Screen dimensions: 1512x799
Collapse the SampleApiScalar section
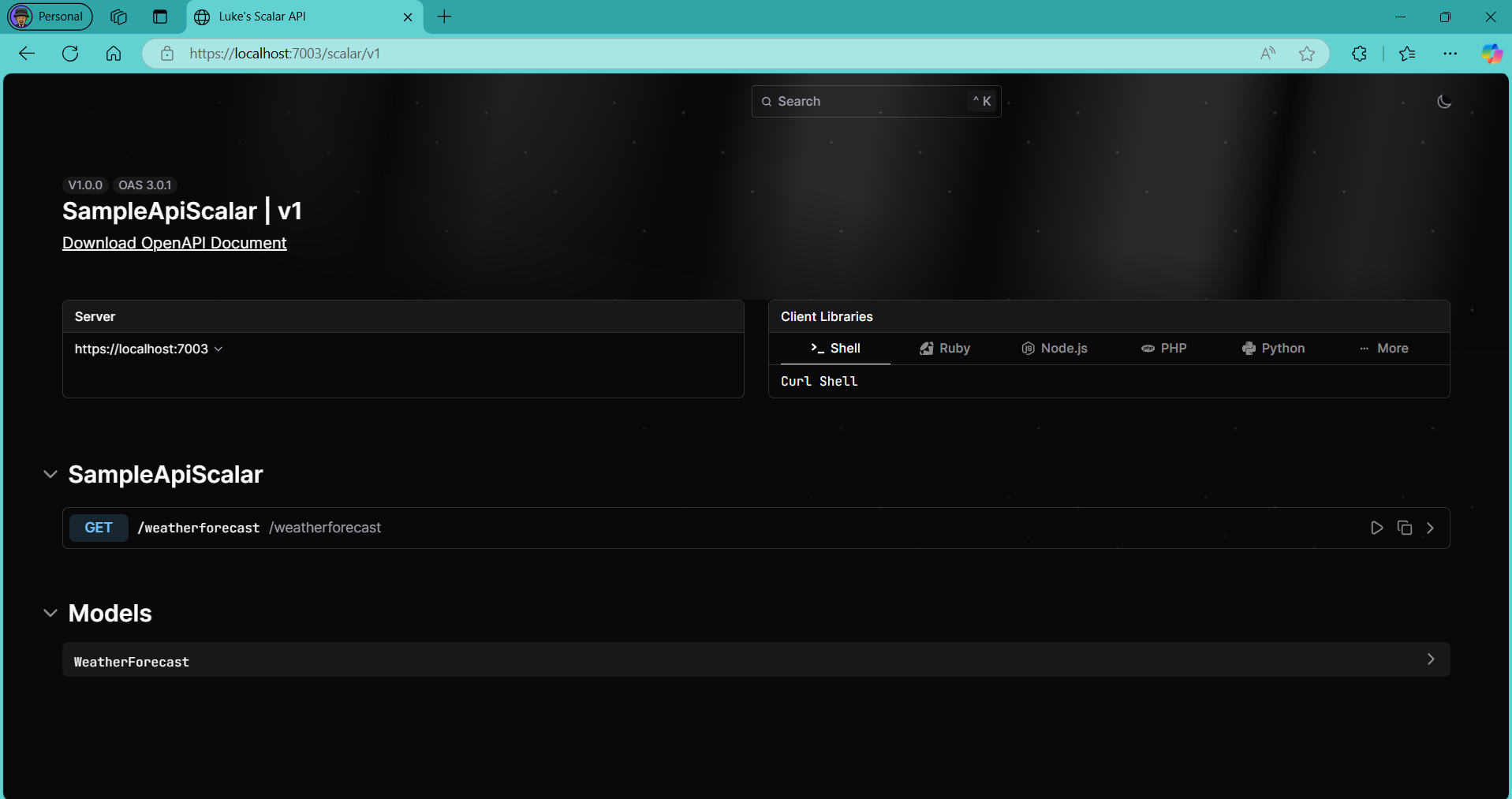(50, 475)
